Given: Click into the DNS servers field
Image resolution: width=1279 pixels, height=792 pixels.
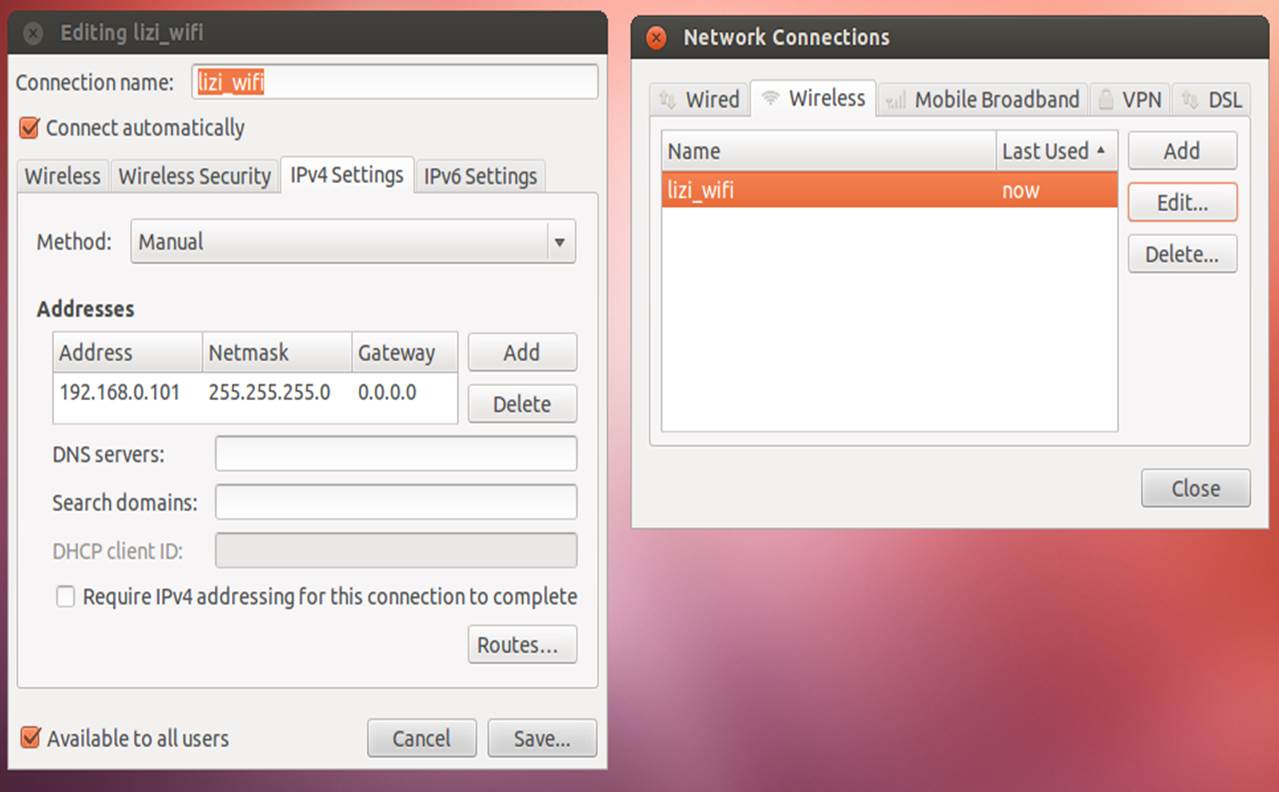Looking at the screenshot, I should pos(396,454).
